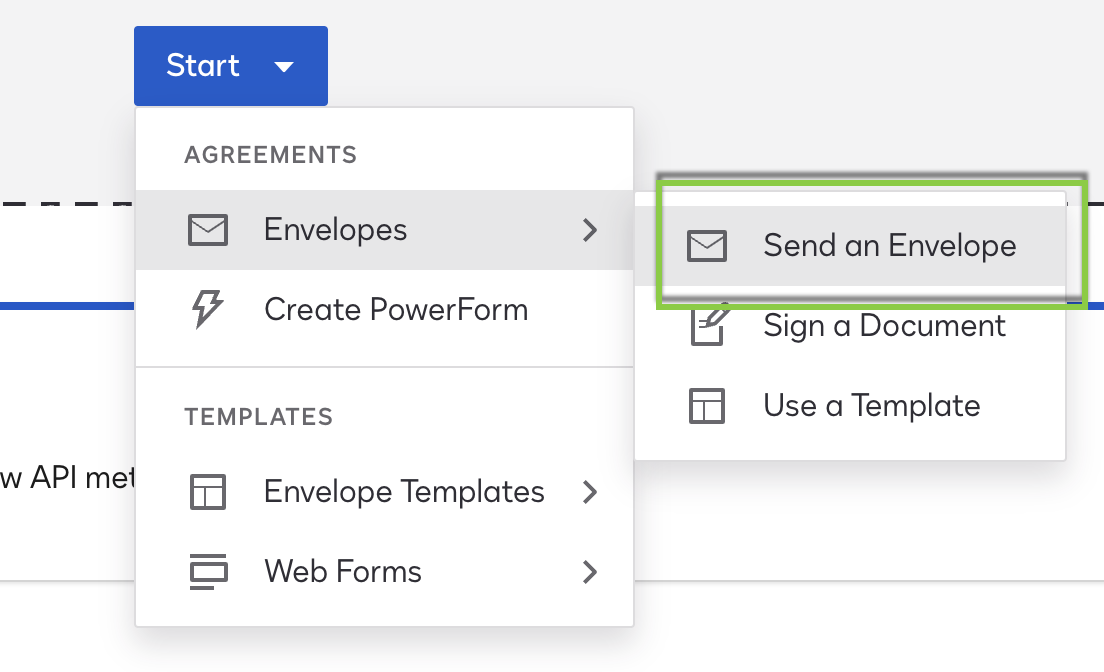Screen dimensions: 1104x672
Task: Select the pen icon next to Sign a Document
Action: tap(707, 325)
